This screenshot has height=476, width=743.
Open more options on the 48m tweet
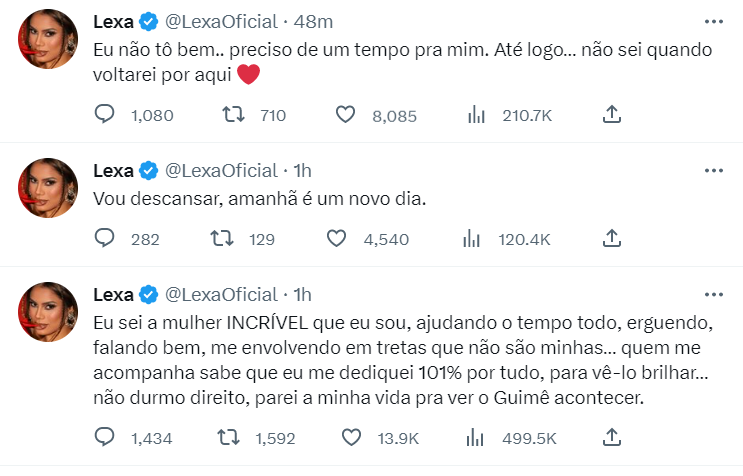coord(713,21)
